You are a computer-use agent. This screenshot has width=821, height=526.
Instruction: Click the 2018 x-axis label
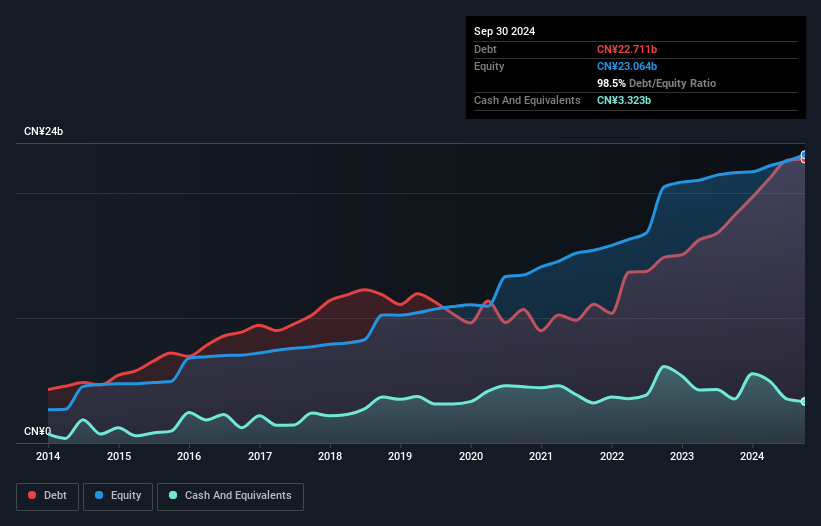330,456
